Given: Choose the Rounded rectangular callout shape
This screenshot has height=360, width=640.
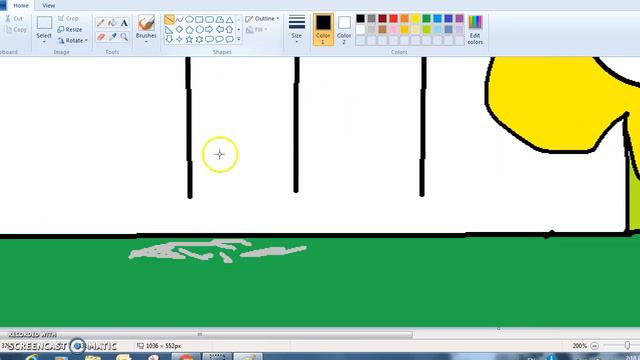Looking at the screenshot, I should [209, 39].
